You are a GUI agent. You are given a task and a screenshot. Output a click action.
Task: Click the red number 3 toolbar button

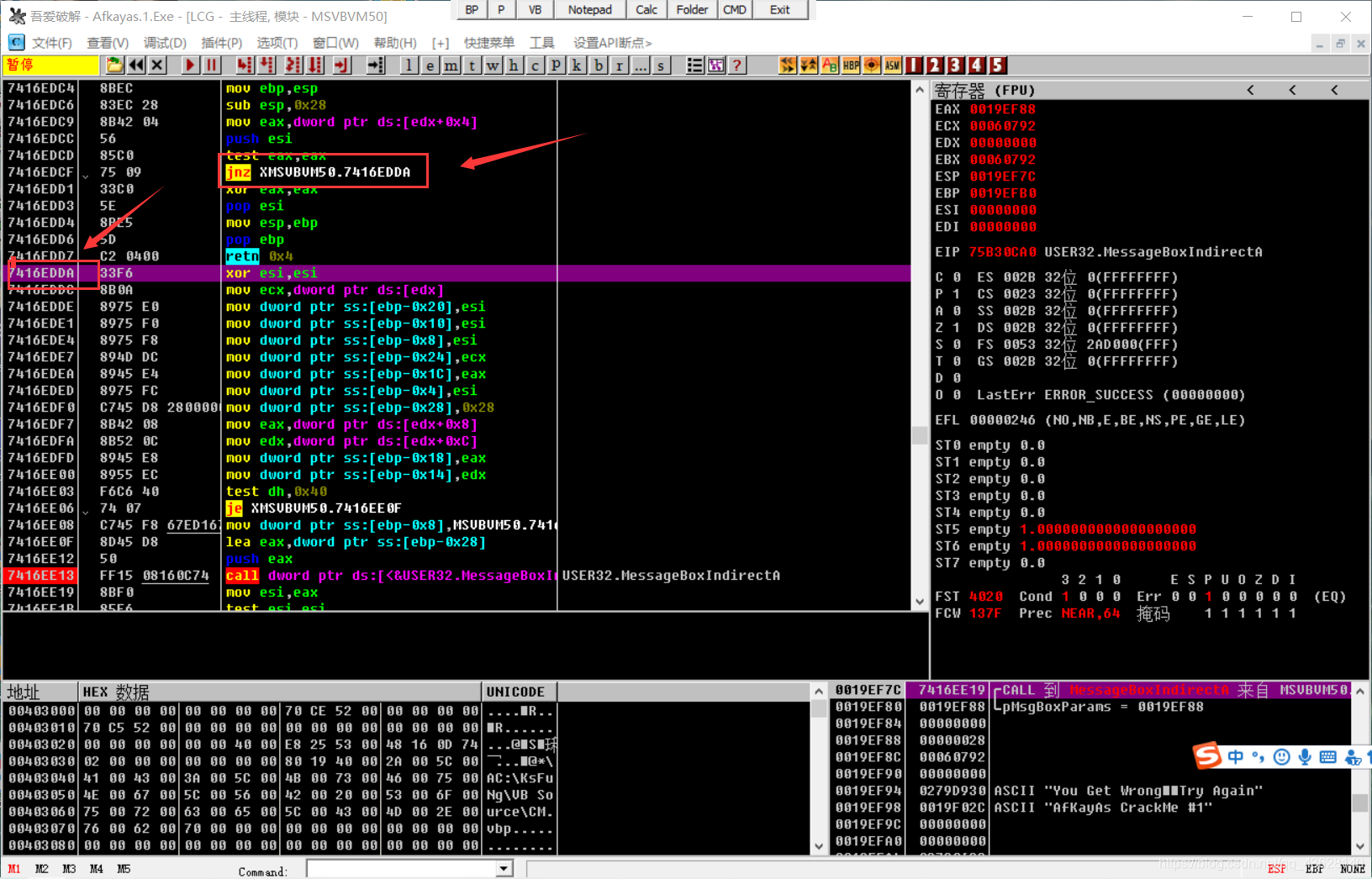click(955, 65)
